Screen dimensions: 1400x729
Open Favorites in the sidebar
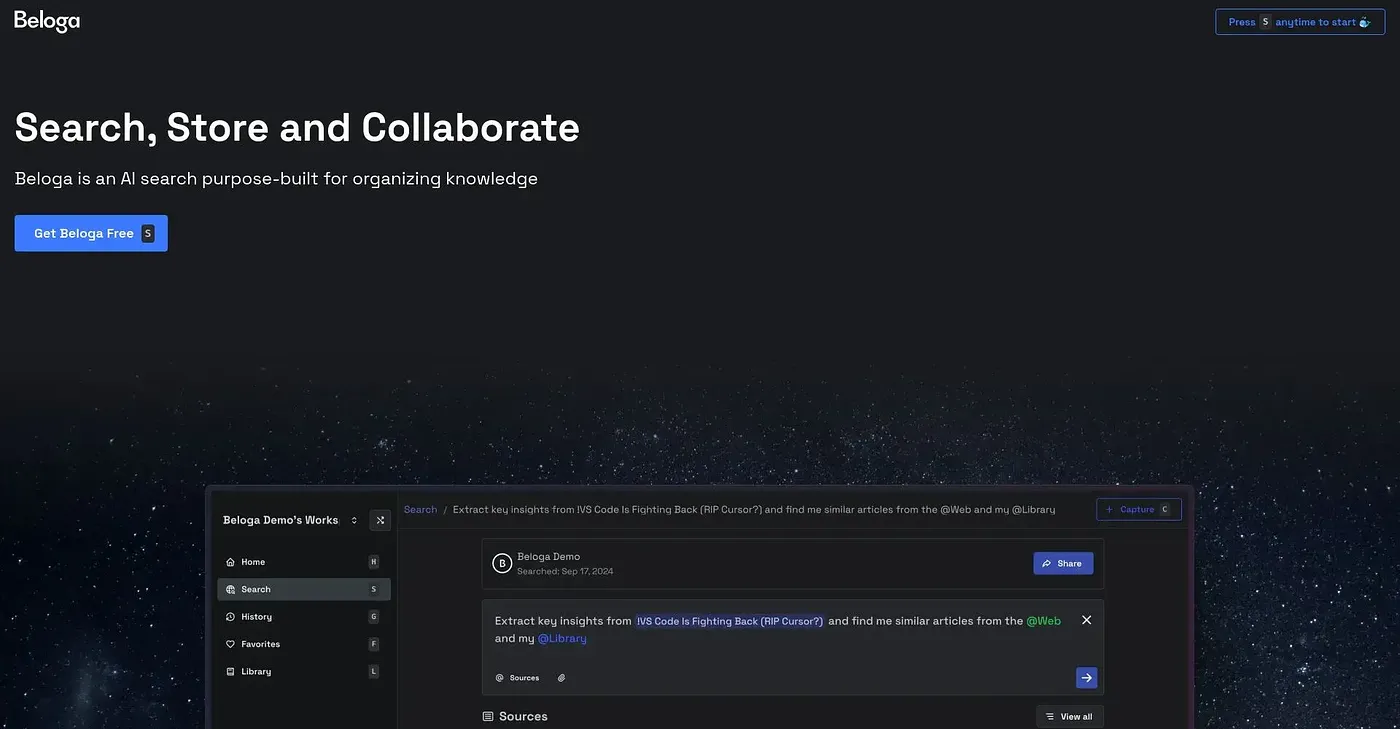(x=304, y=644)
